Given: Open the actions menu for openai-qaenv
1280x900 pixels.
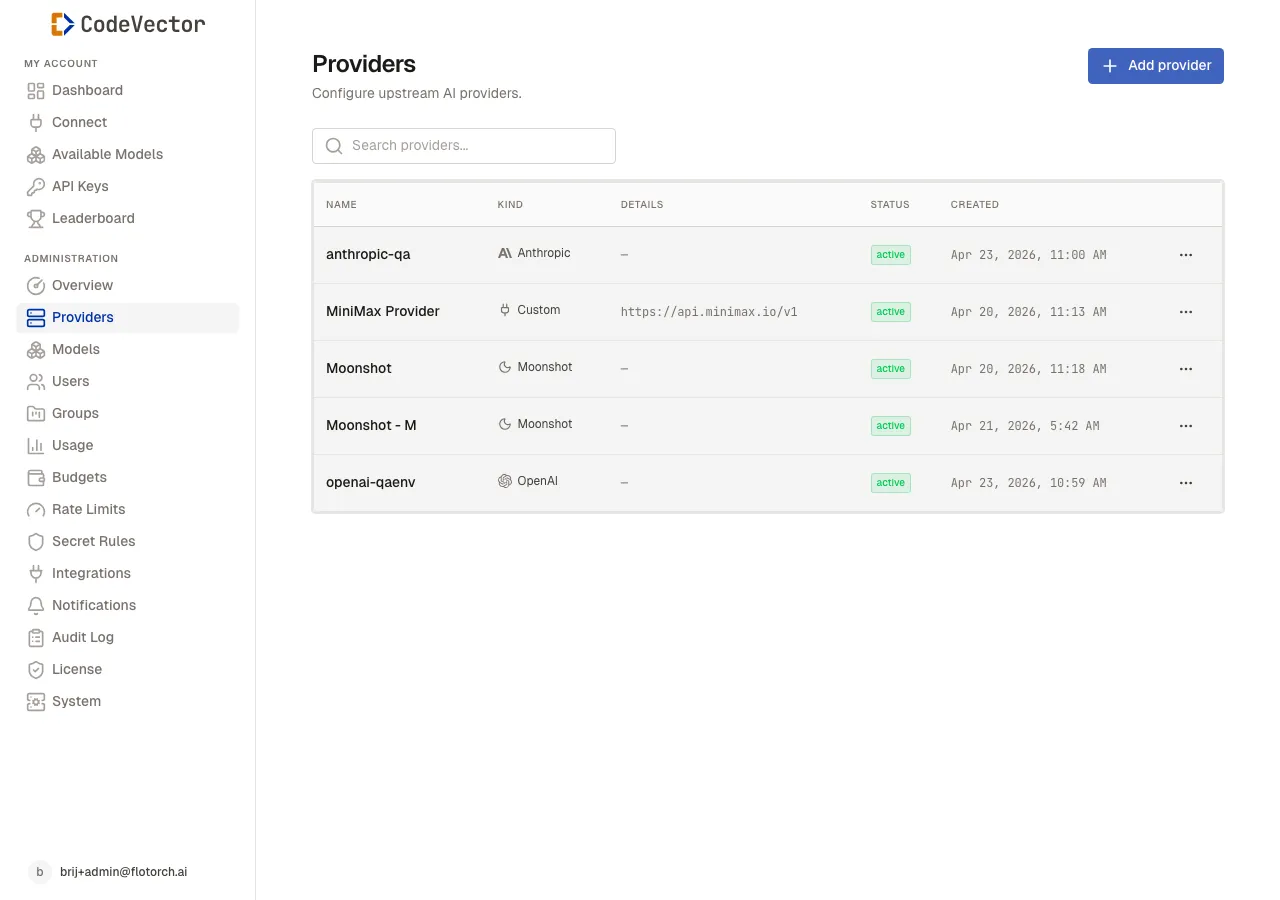Looking at the screenshot, I should (1186, 483).
